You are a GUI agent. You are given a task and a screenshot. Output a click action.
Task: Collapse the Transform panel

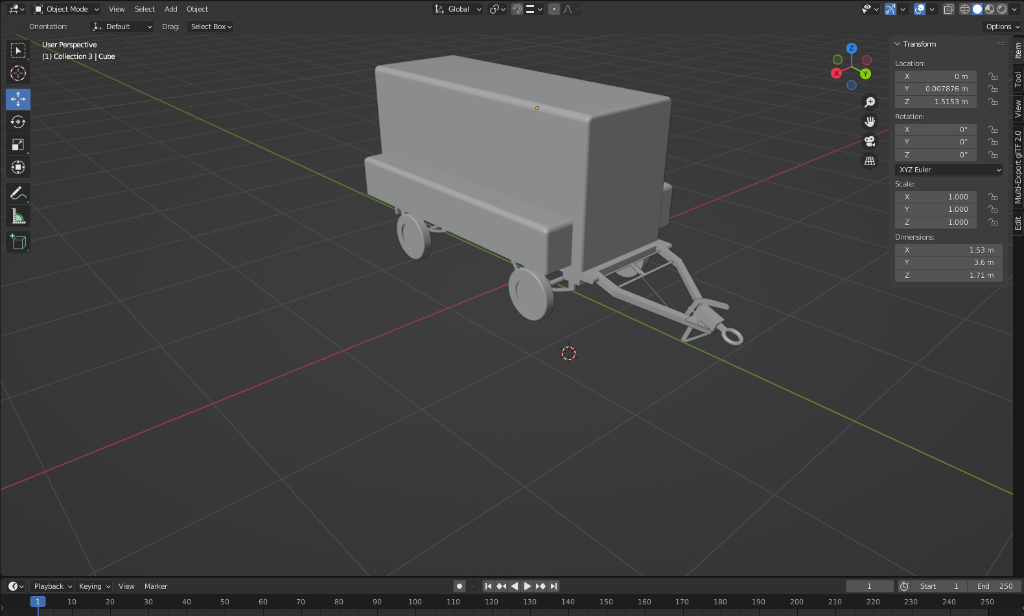coord(897,44)
